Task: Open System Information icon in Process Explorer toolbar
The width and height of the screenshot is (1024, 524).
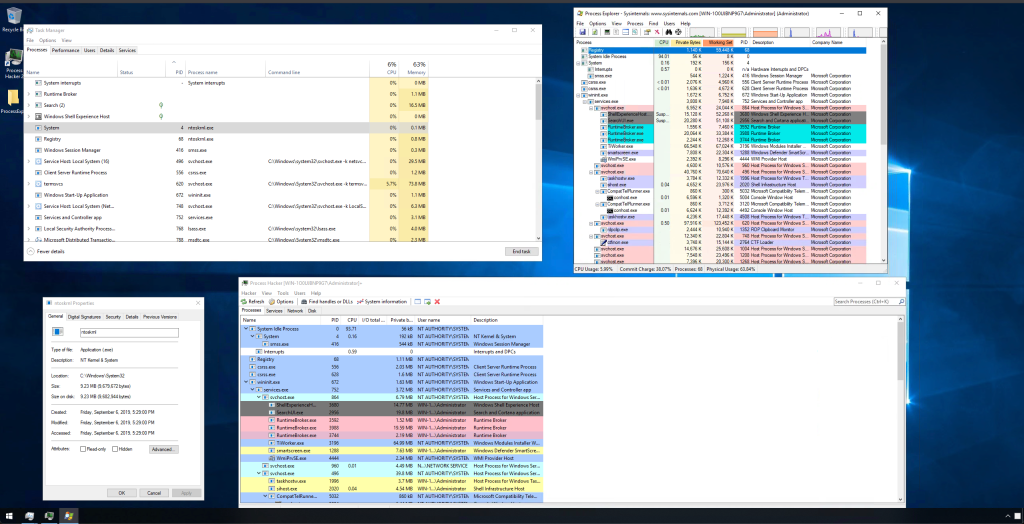Action: click(x=607, y=32)
